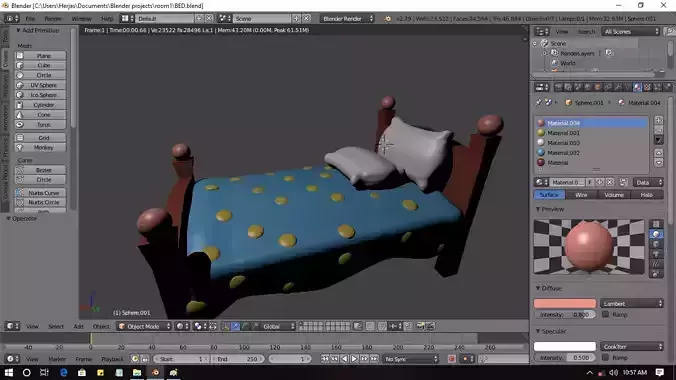Select Material.003 slot
Viewport: 676px width, 380px height.
592,143
